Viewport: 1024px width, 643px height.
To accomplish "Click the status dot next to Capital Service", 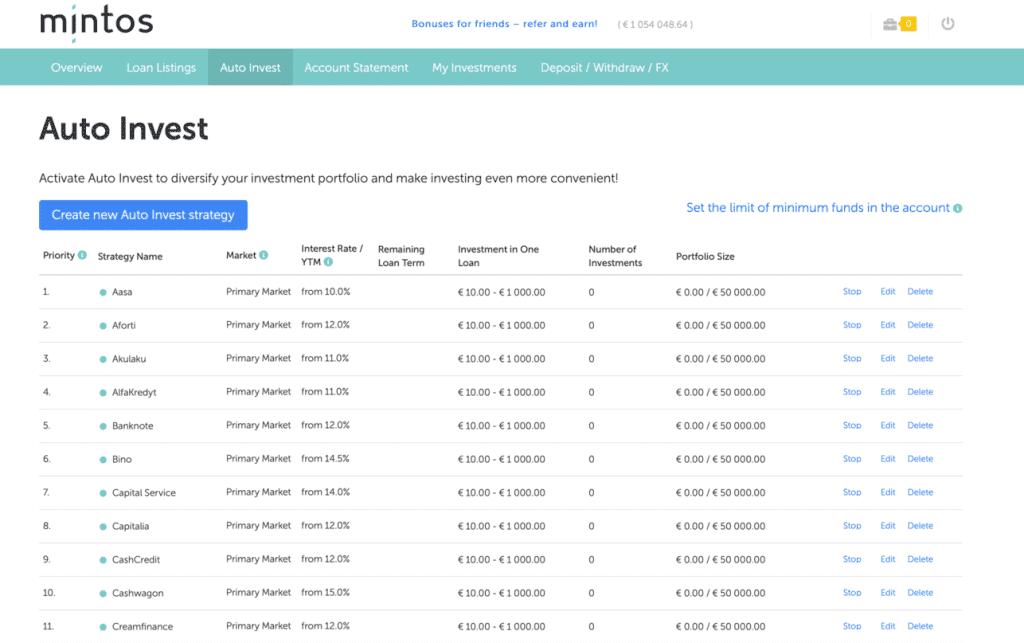I will coord(103,493).
